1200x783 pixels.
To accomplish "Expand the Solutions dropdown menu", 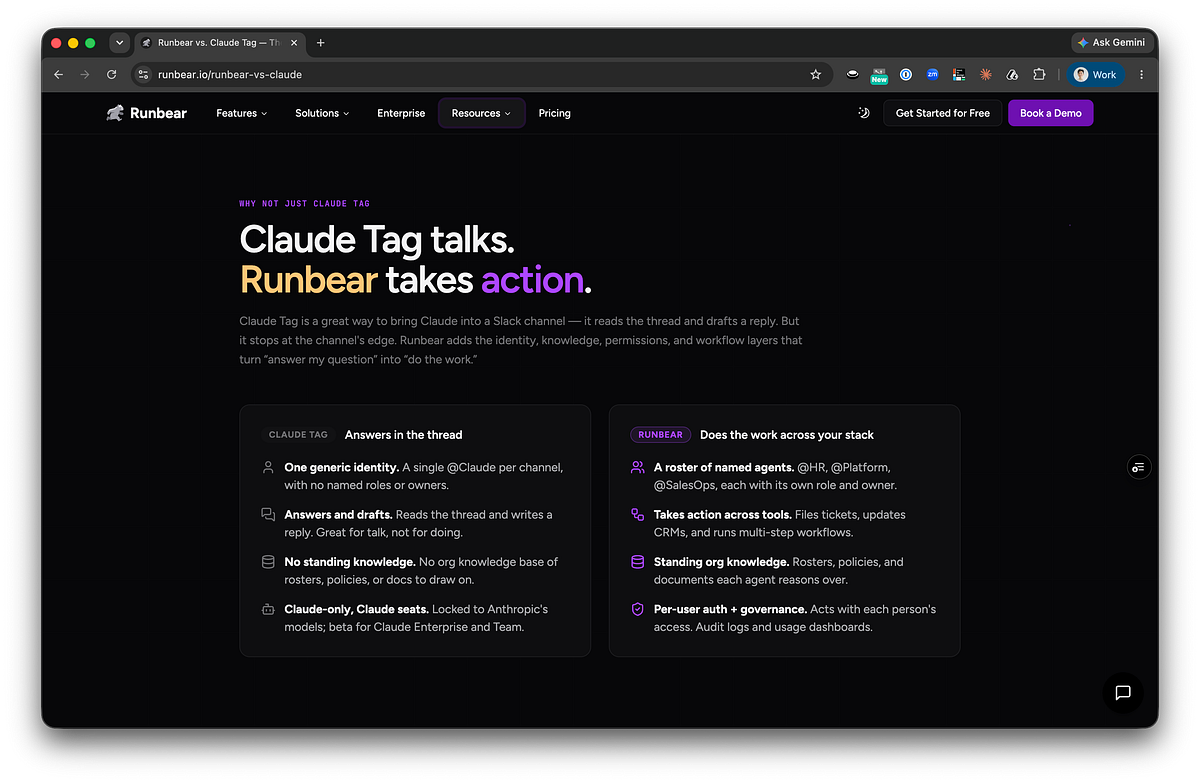I will pos(322,113).
